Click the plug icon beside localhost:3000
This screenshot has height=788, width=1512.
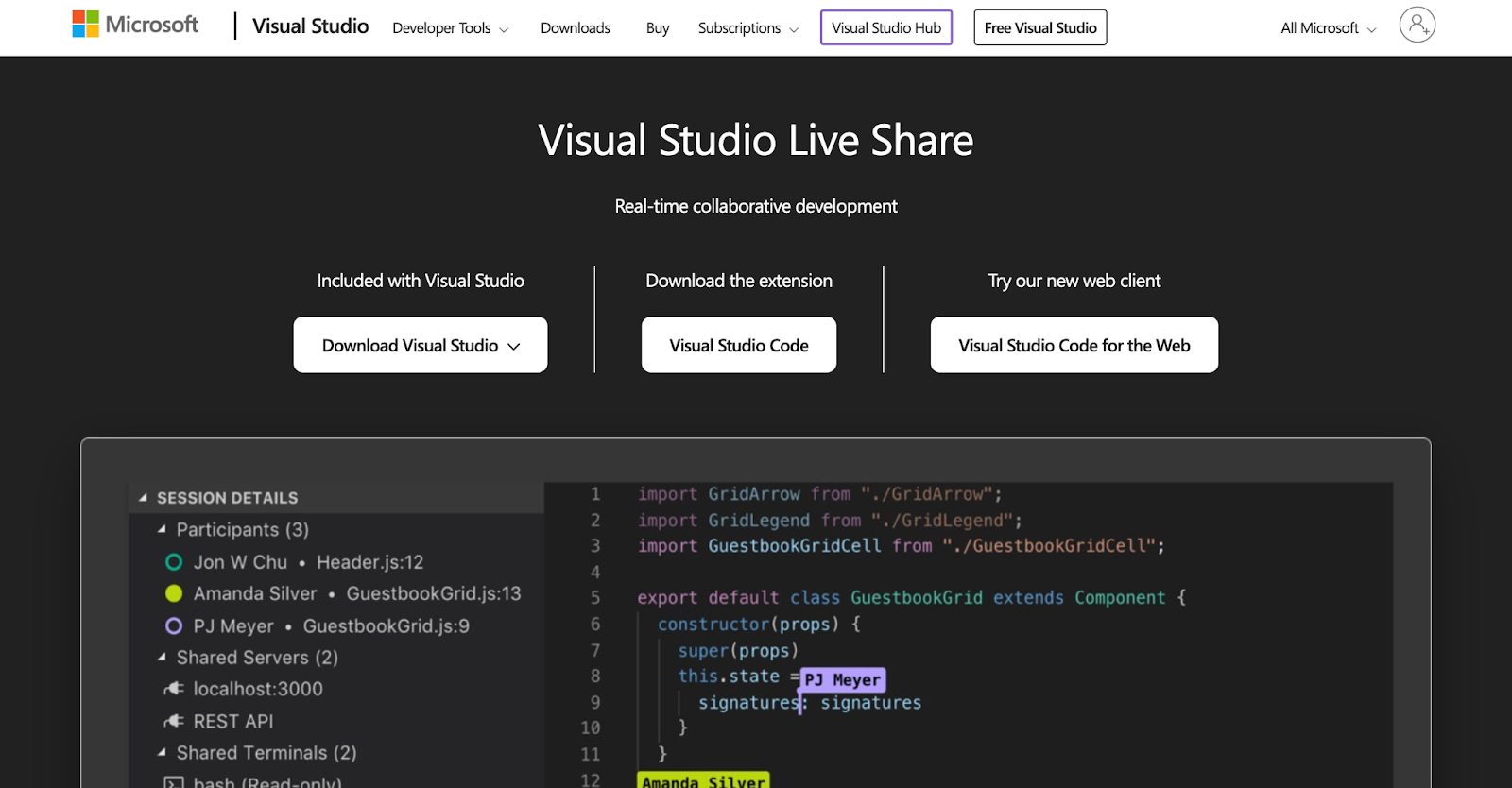174,689
